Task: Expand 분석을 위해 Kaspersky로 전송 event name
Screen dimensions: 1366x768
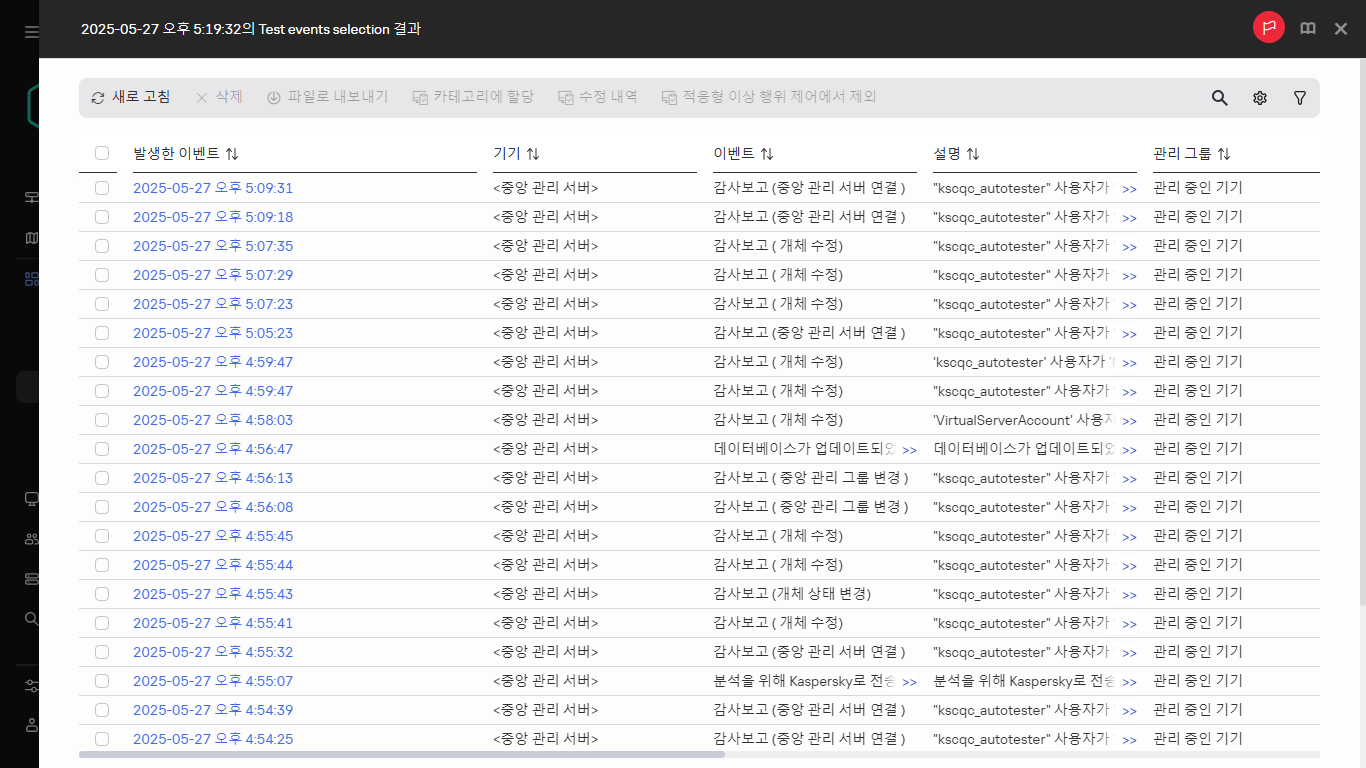Action: (x=909, y=682)
